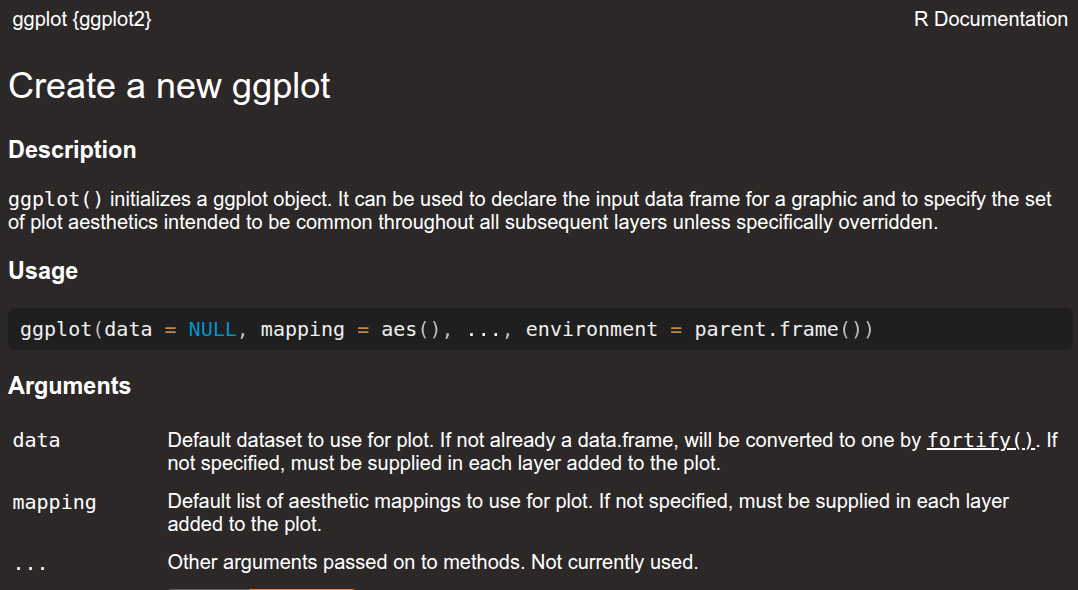
Task: Click the 'ggplot {ggplot2}' page header text
Action: (82, 19)
